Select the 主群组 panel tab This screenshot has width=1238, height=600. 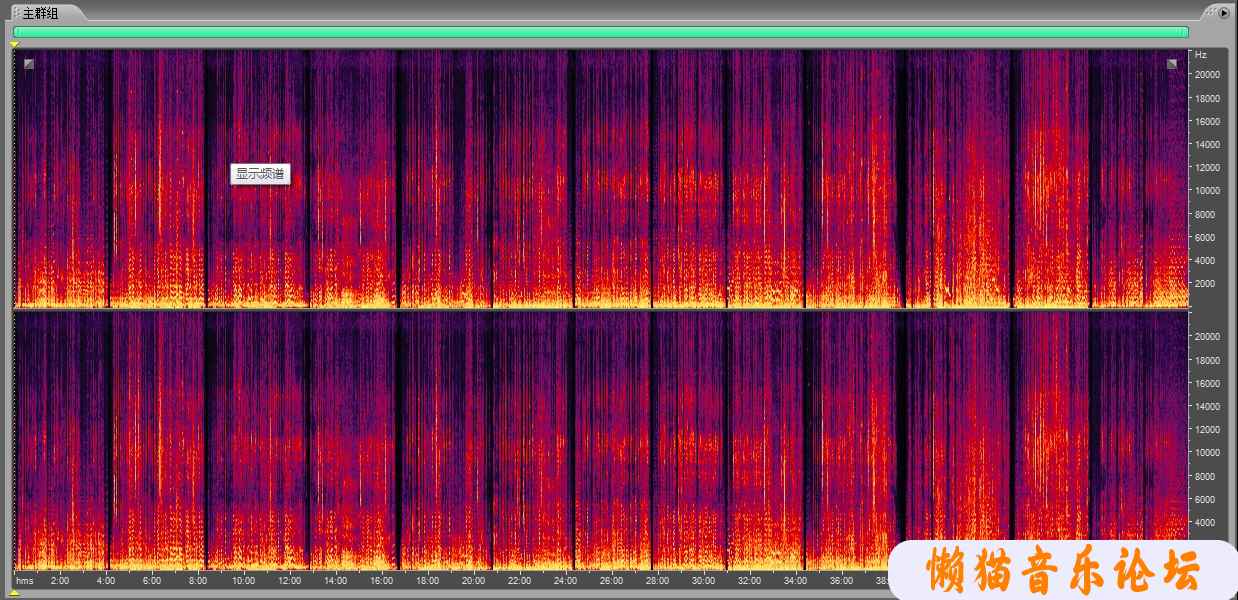(41, 13)
